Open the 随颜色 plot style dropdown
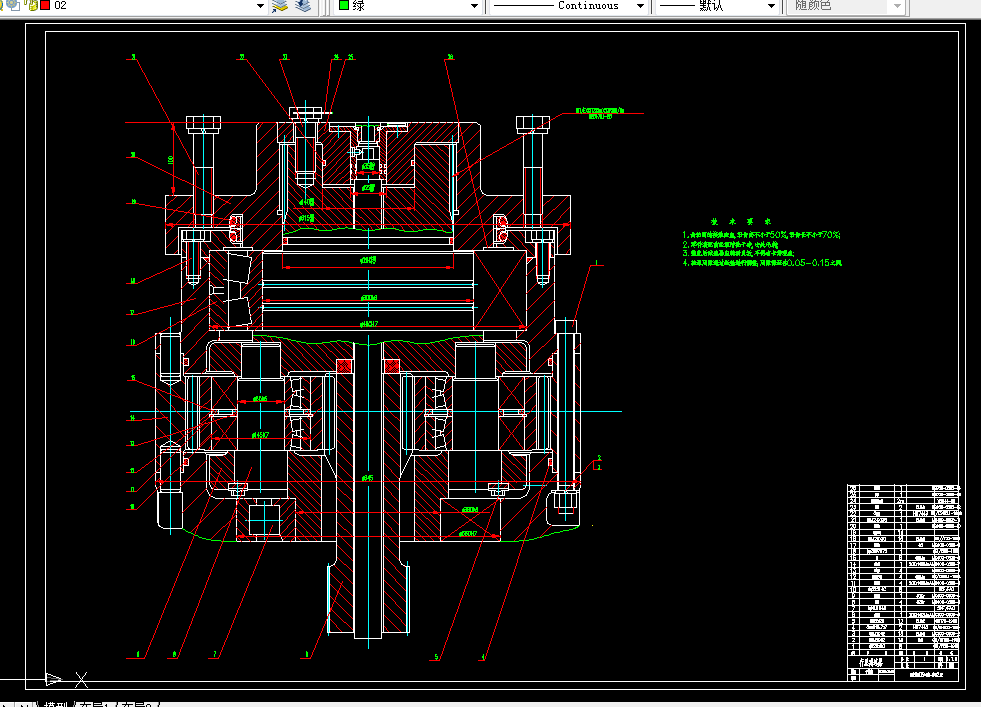 [x=896, y=6]
